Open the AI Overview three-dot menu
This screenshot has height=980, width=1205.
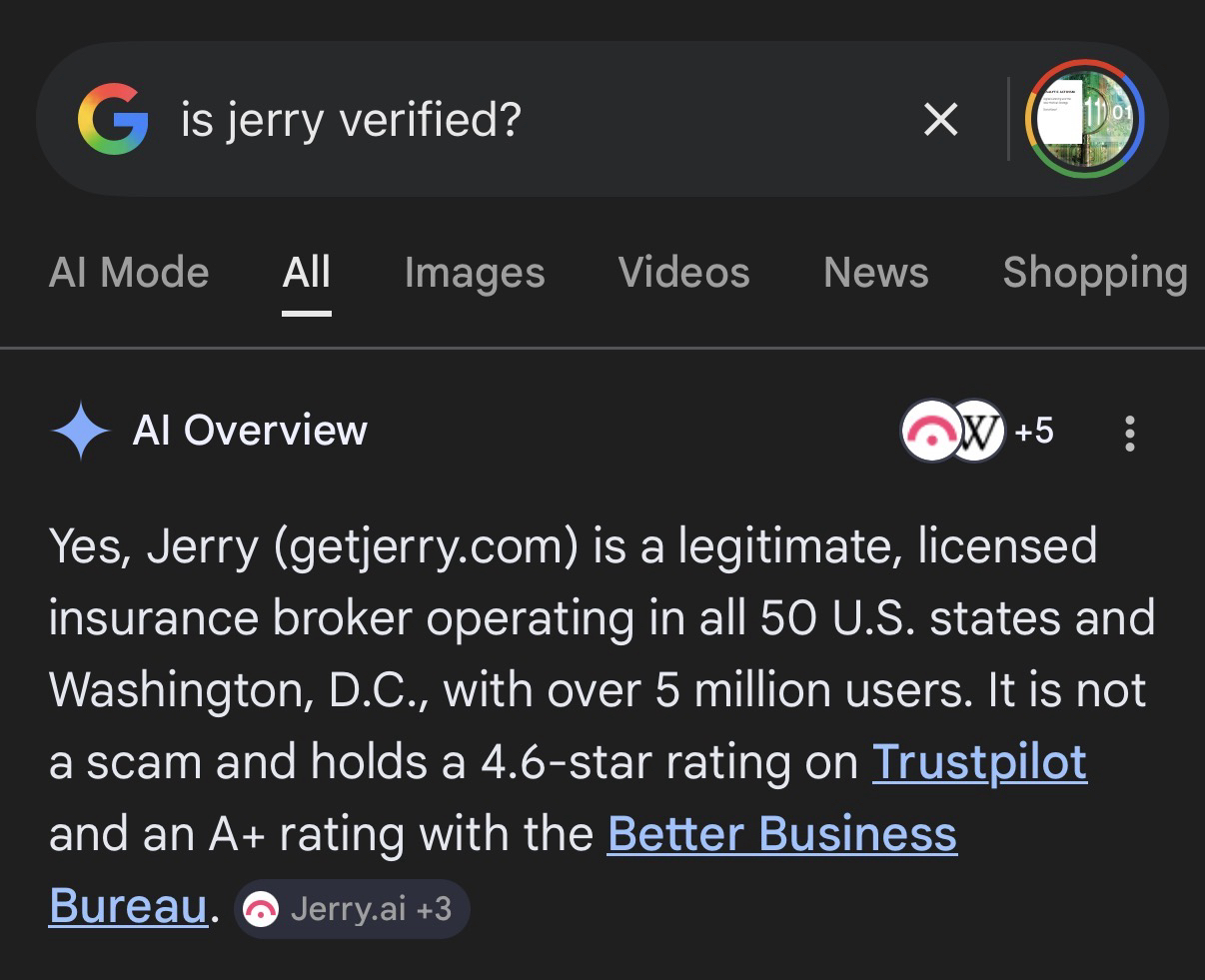[1130, 433]
